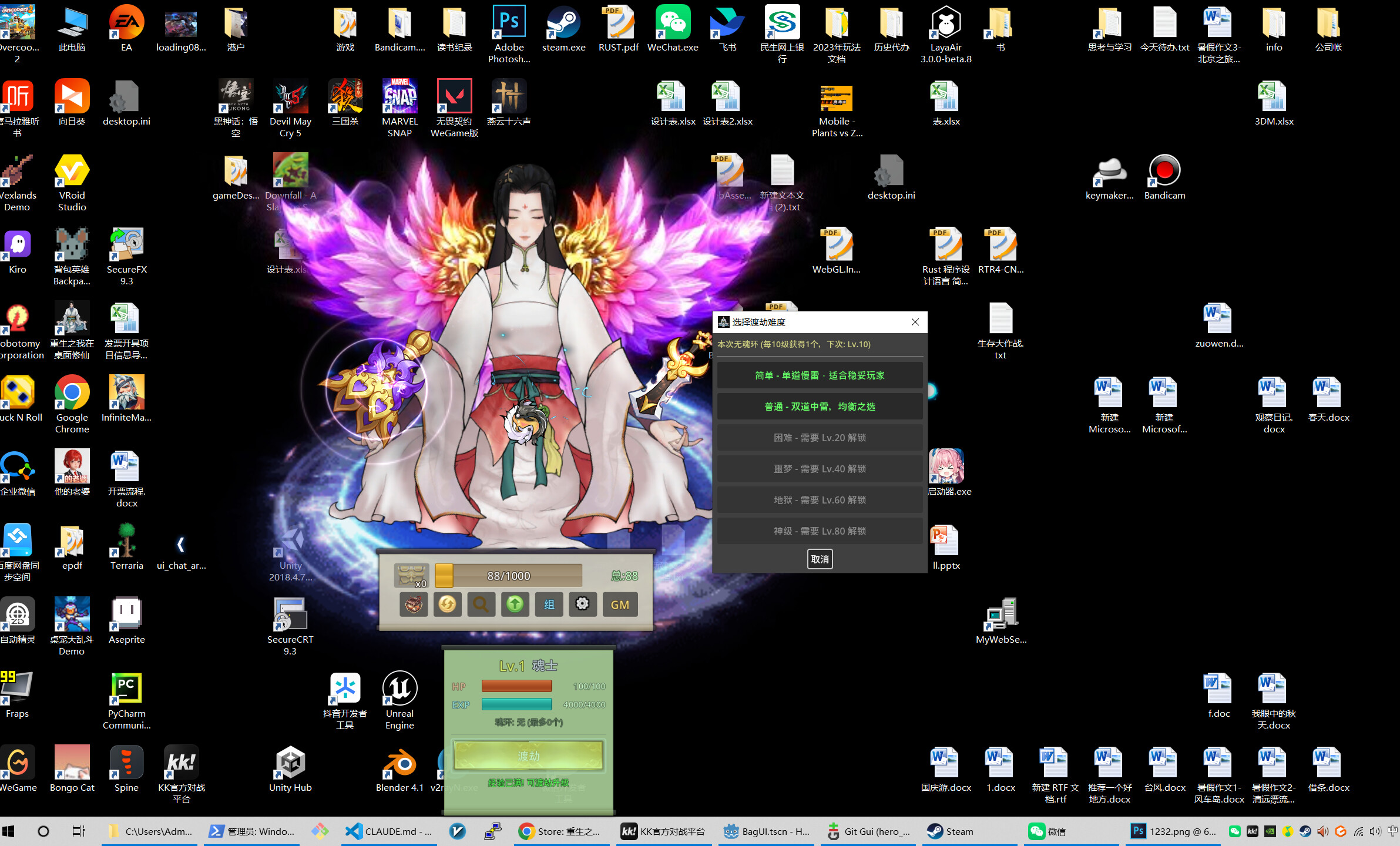1400x846 pixels.
Task: Click the 组 (group) icon in the toolbar
Action: point(549,604)
